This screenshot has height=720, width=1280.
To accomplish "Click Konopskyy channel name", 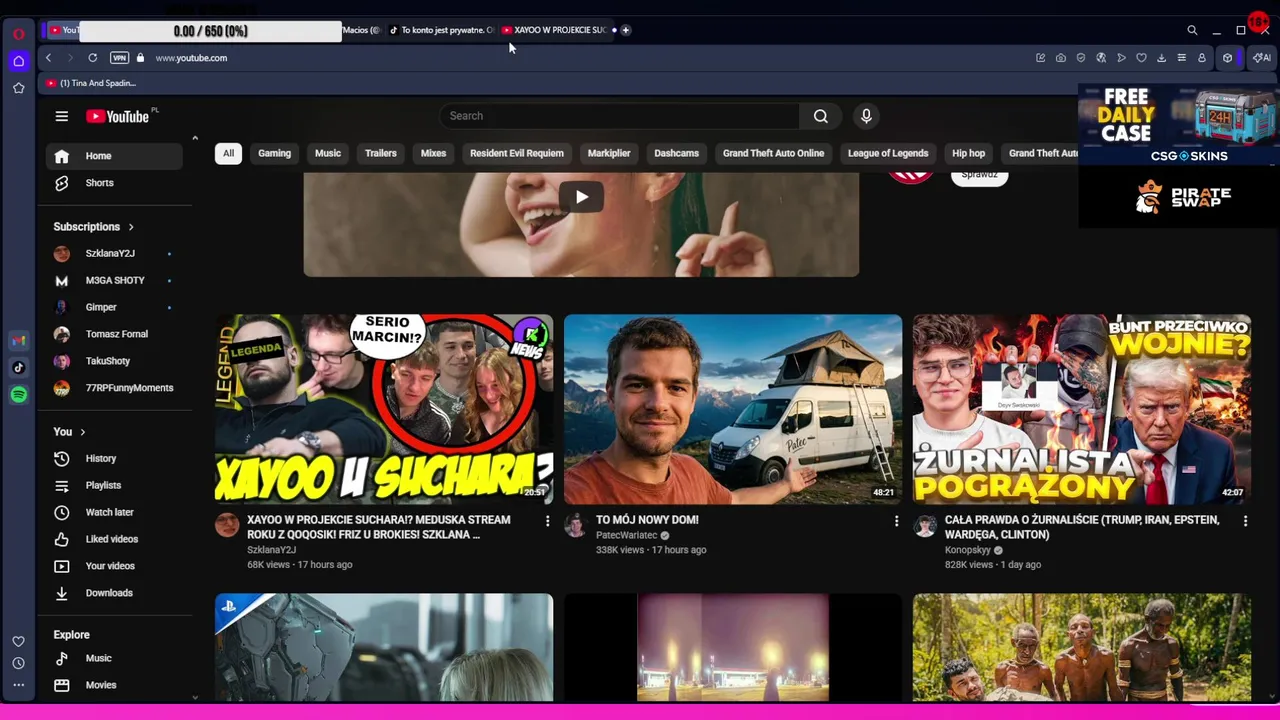I will (967, 550).
